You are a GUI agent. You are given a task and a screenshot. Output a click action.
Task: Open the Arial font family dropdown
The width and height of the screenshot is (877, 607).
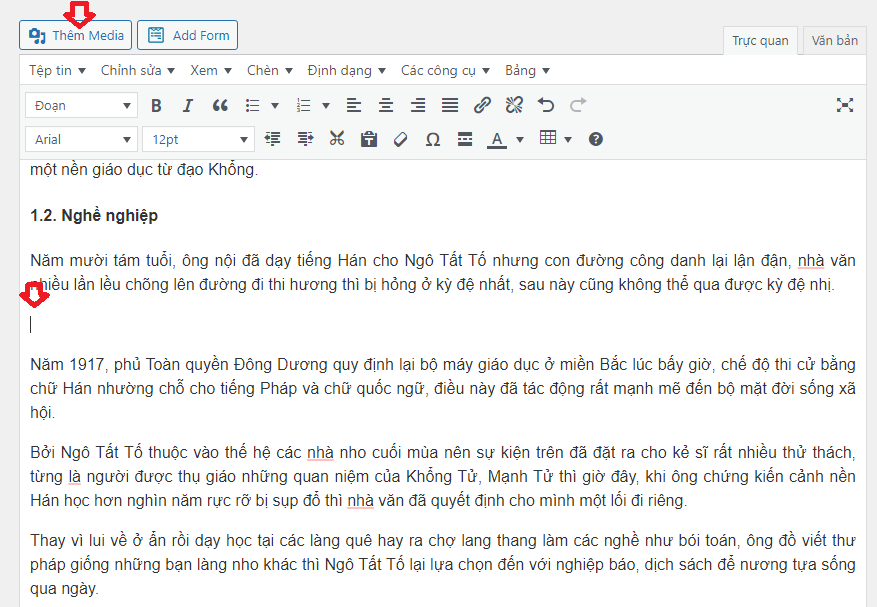81,139
